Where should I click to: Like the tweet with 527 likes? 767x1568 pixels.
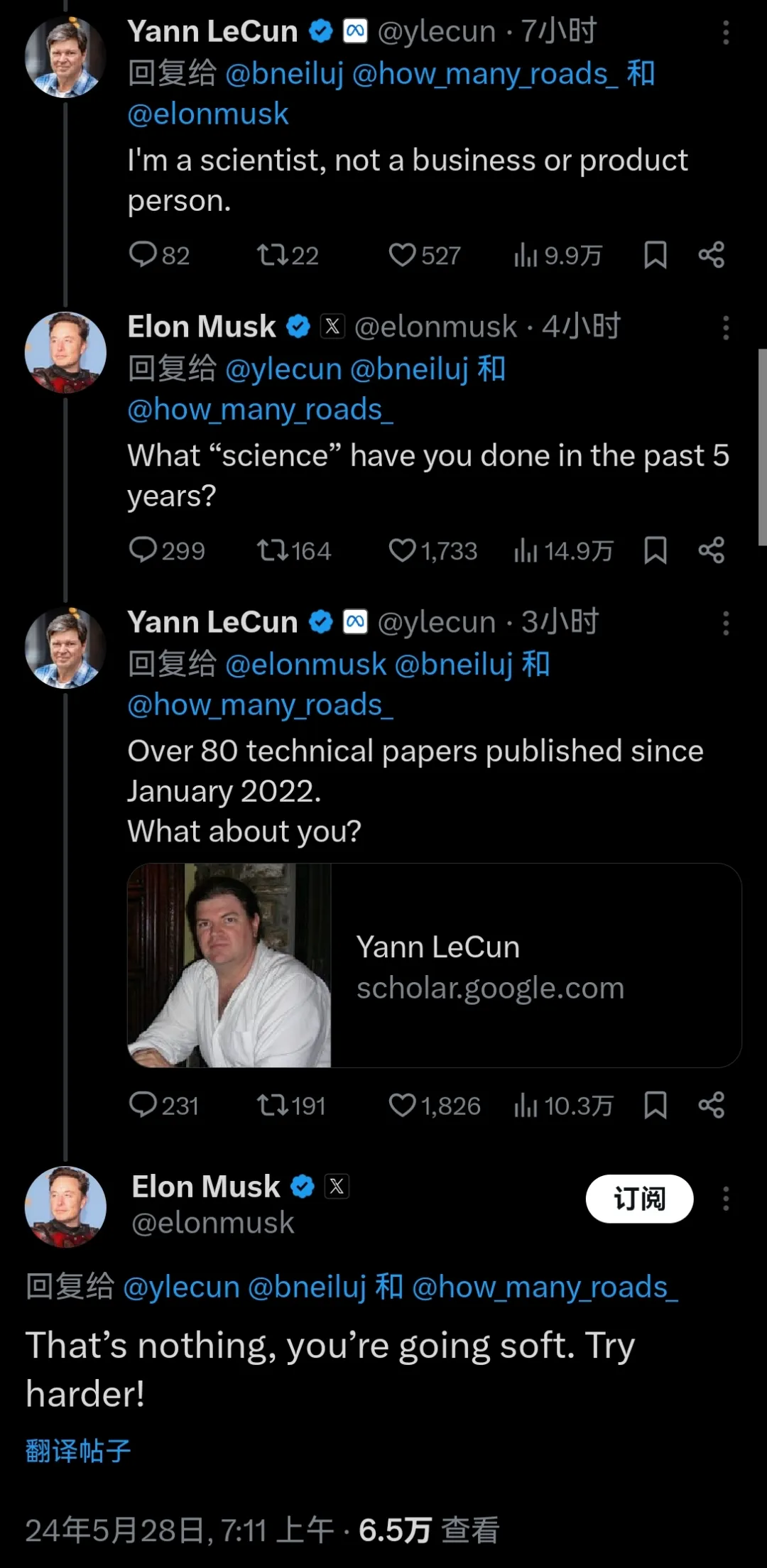coord(425,255)
